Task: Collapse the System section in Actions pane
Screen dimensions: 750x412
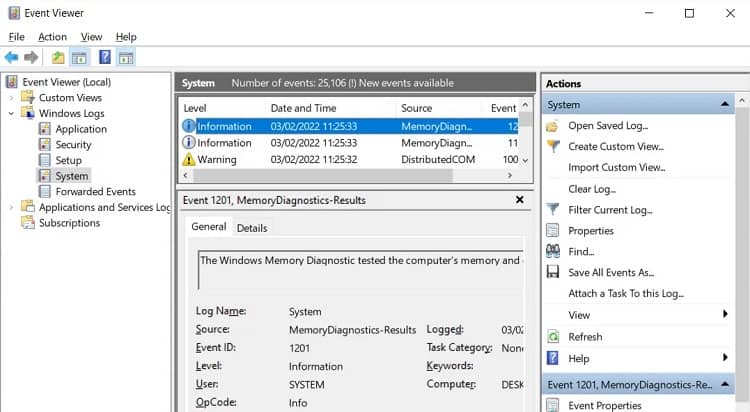Action: pos(725,104)
